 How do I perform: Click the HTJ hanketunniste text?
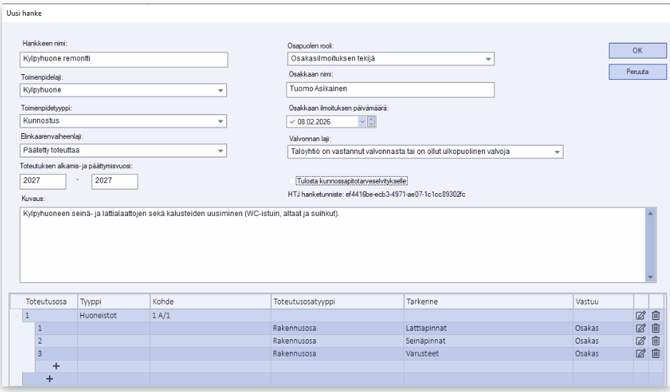tap(376, 195)
